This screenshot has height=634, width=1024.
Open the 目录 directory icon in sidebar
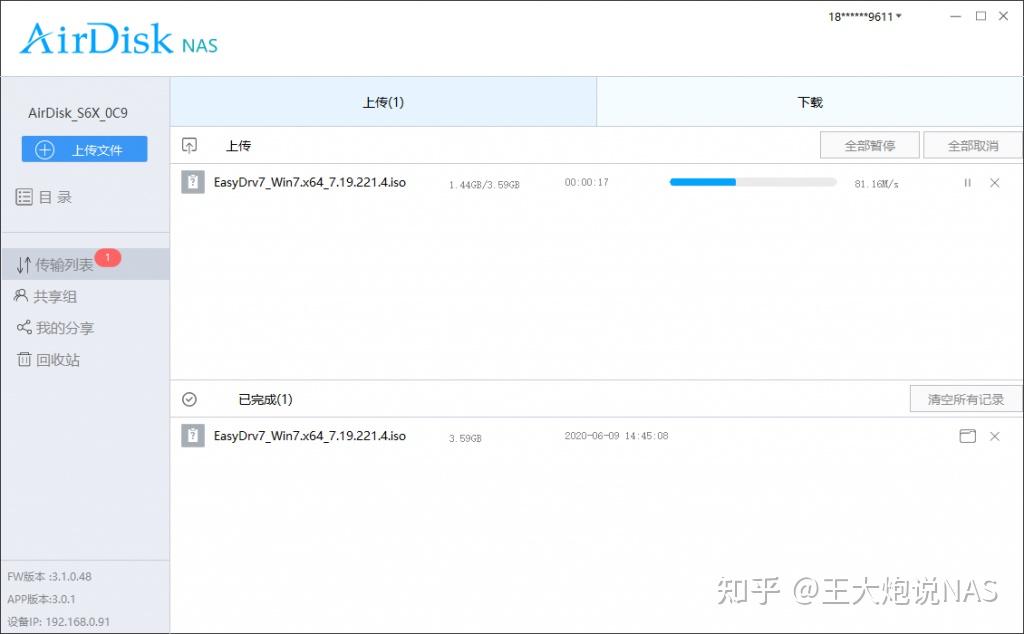[x=25, y=197]
